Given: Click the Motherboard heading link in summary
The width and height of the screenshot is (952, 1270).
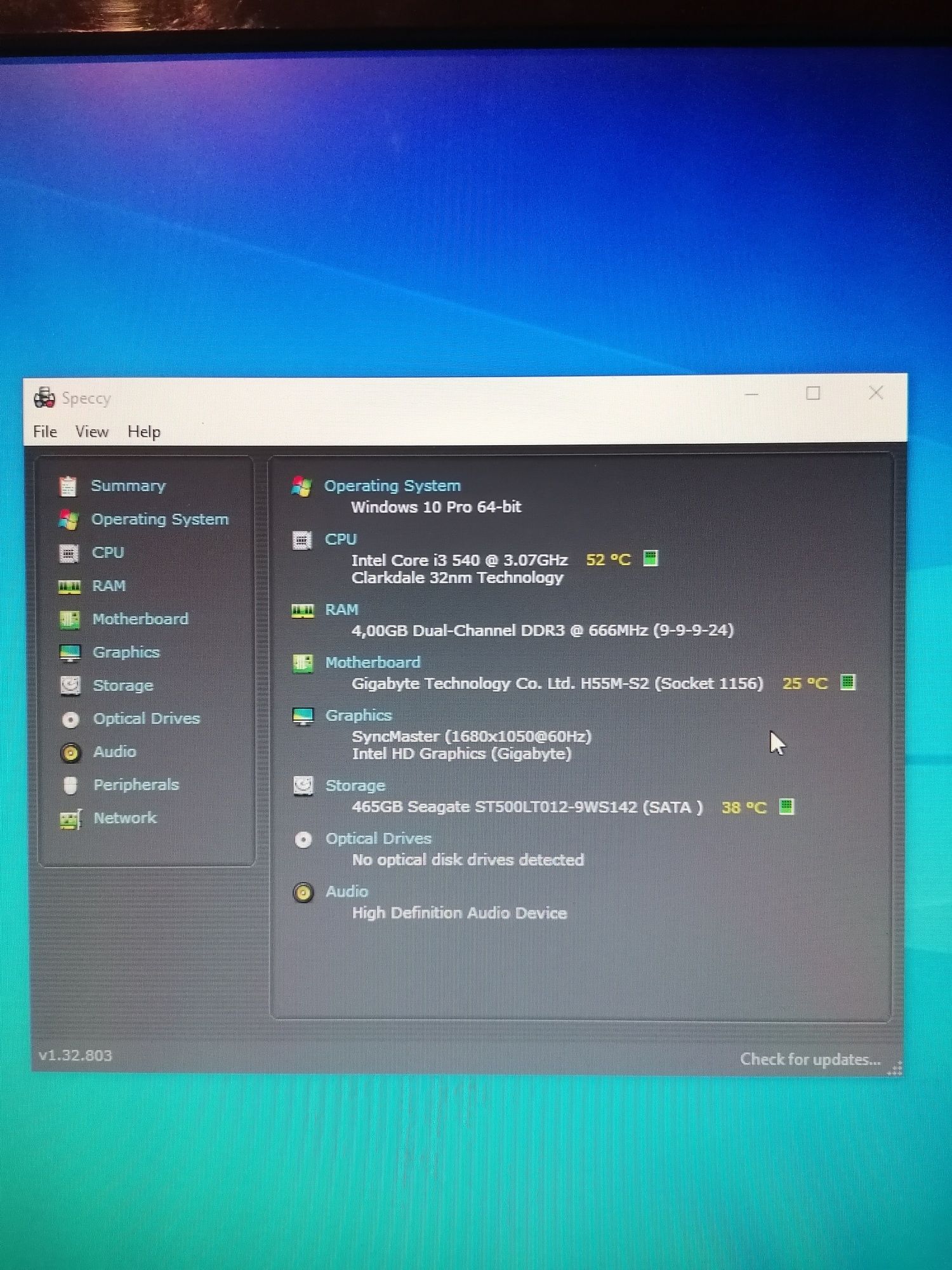Looking at the screenshot, I should click(x=373, y=662).
